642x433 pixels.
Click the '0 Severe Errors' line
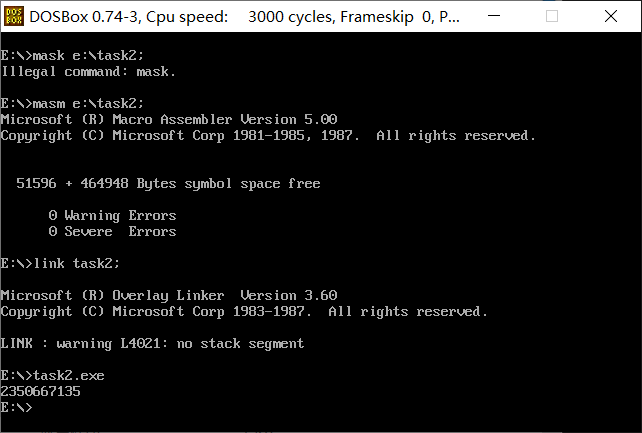pyautogui.click(x=113, y=232)
